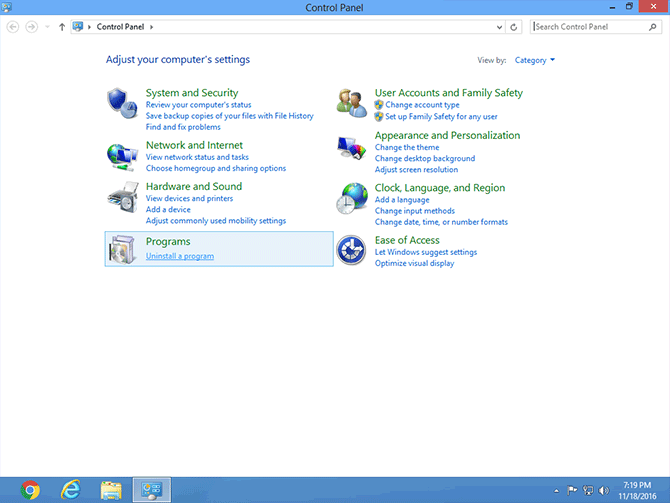This screenshot has width=670, height=503.
Task: Click Save backup copies with File History
Action: [x=229, y=116]
